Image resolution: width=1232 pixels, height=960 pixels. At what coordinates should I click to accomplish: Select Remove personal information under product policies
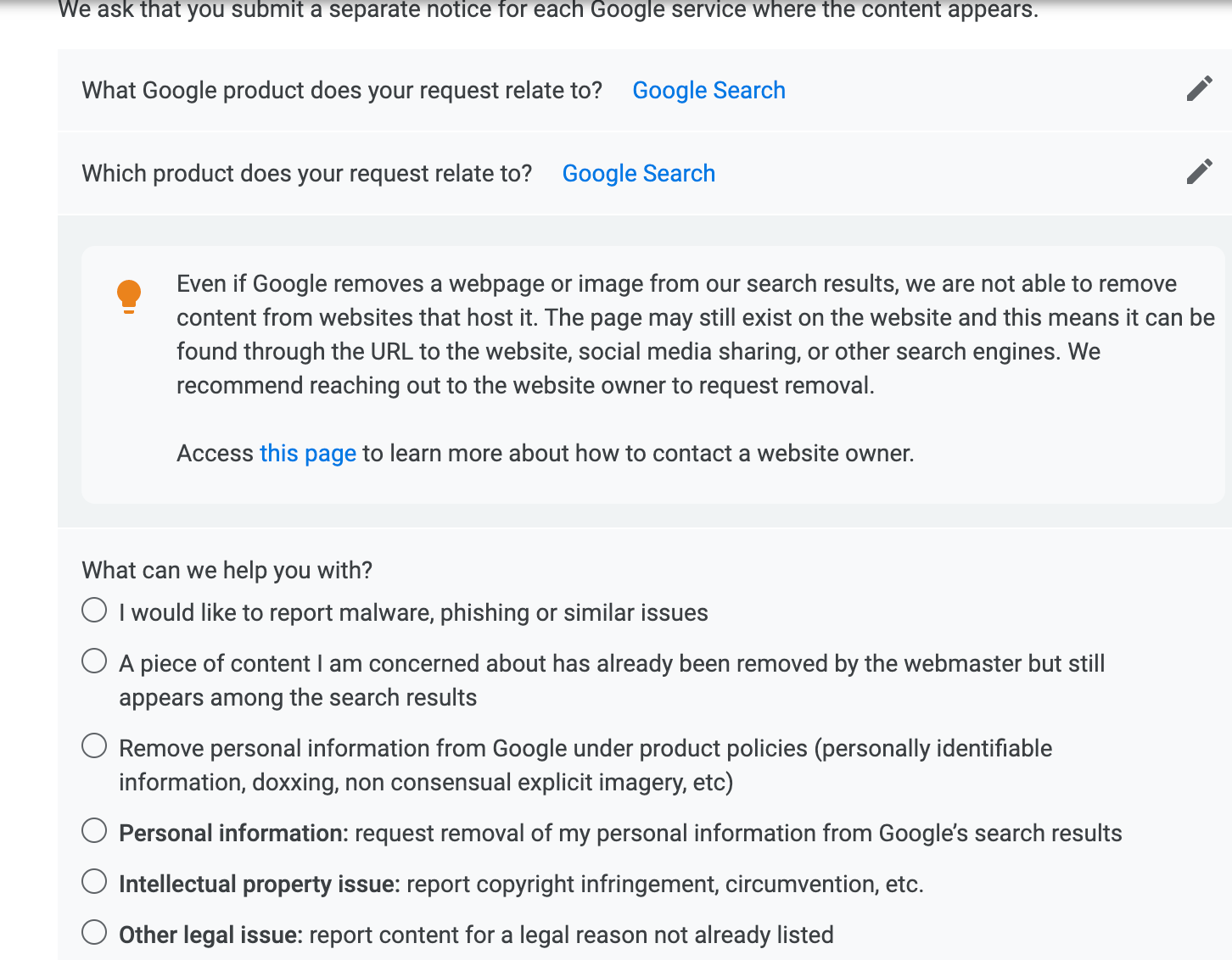[94, 745]
